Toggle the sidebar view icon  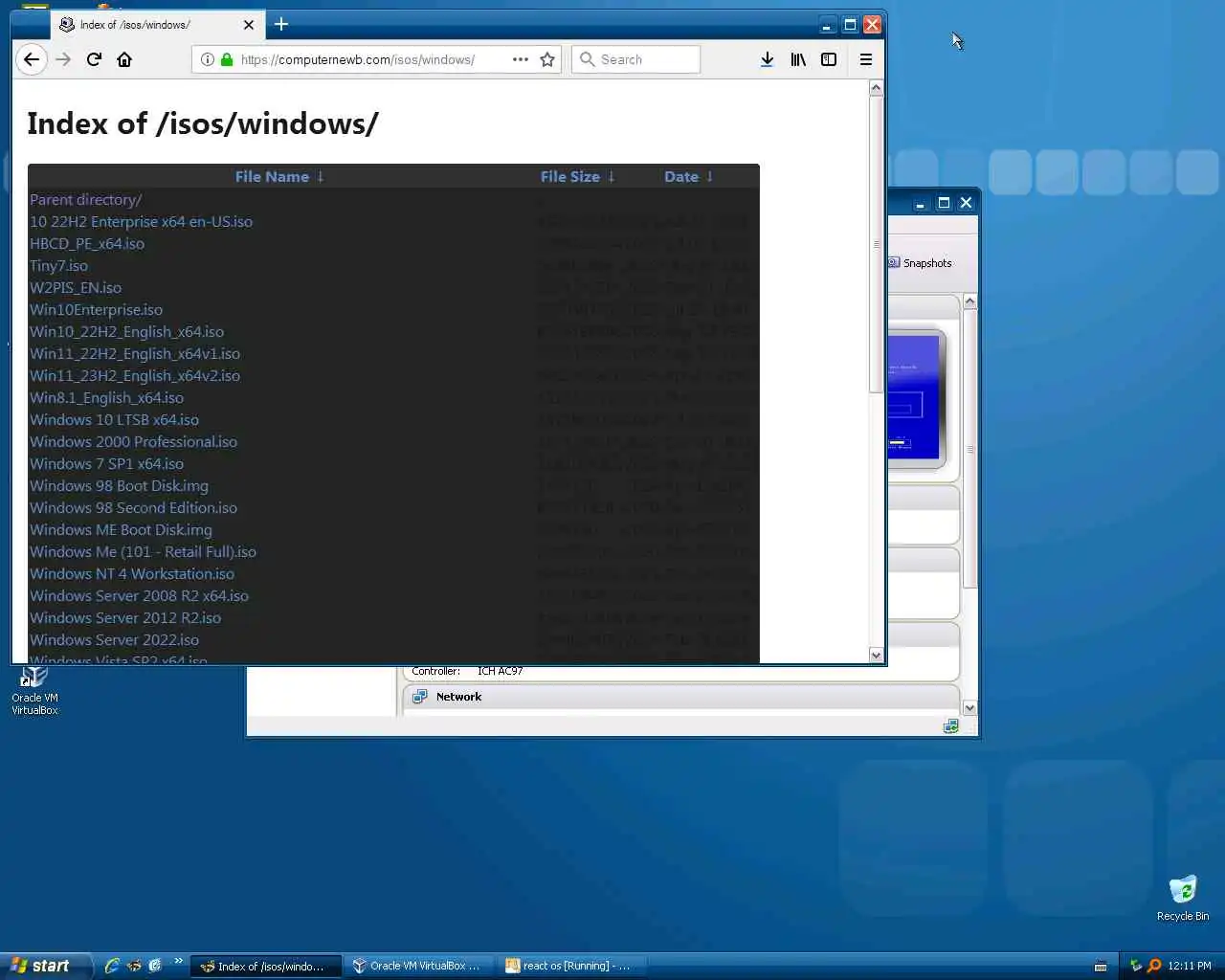pyautogui.click(x=829, y=59)
